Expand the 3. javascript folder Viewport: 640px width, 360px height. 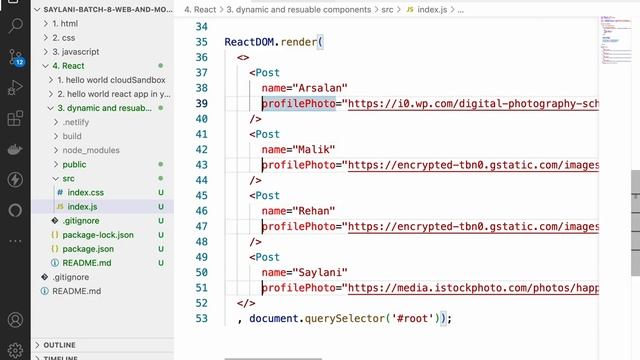click(x=102, y=52)
